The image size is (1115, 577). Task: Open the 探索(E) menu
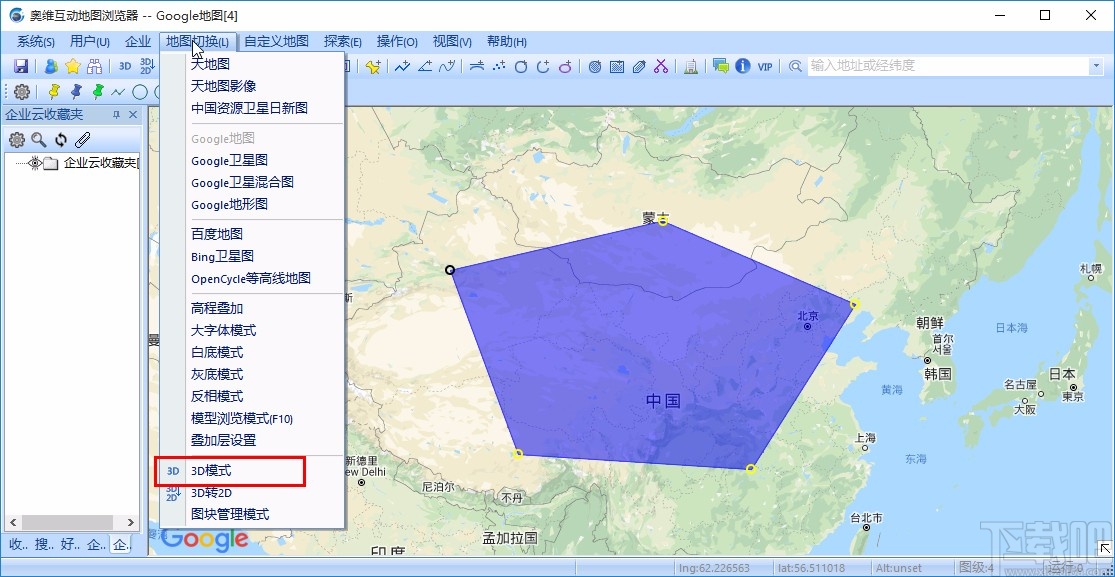[x=343, y=41]
